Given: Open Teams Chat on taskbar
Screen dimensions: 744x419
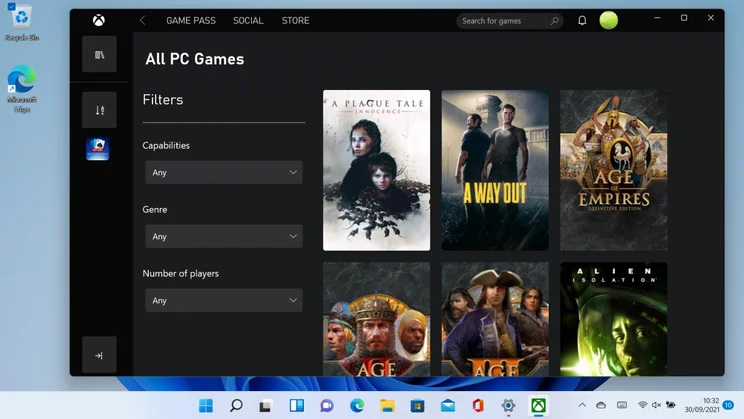Looking at the screenshot, I should (326, 405).
